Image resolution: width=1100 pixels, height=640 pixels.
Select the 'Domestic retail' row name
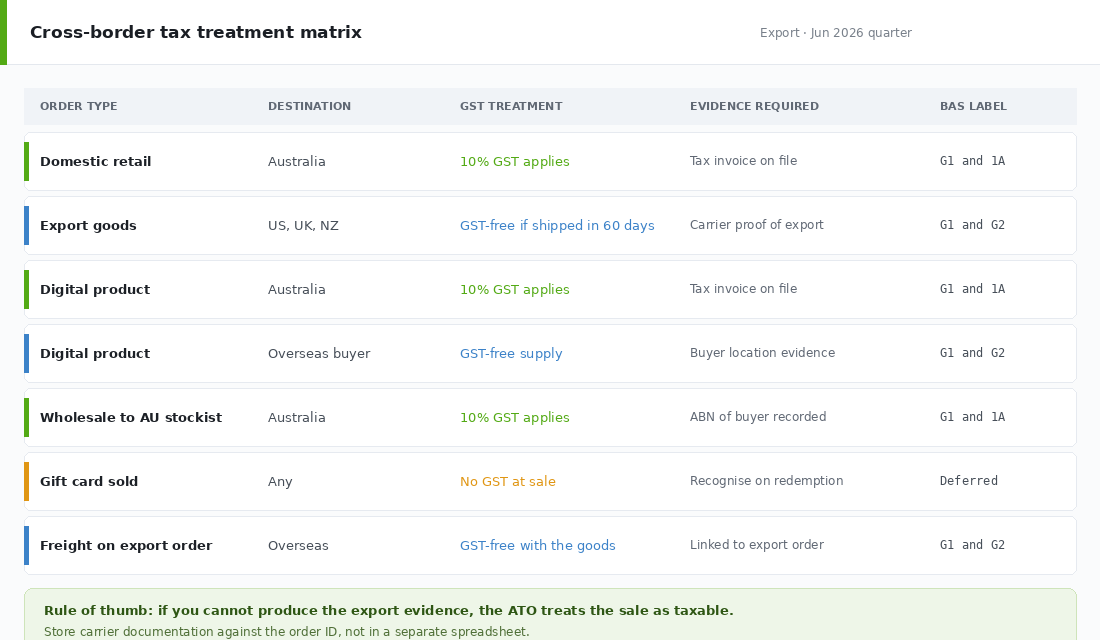[x=95, y=161]
